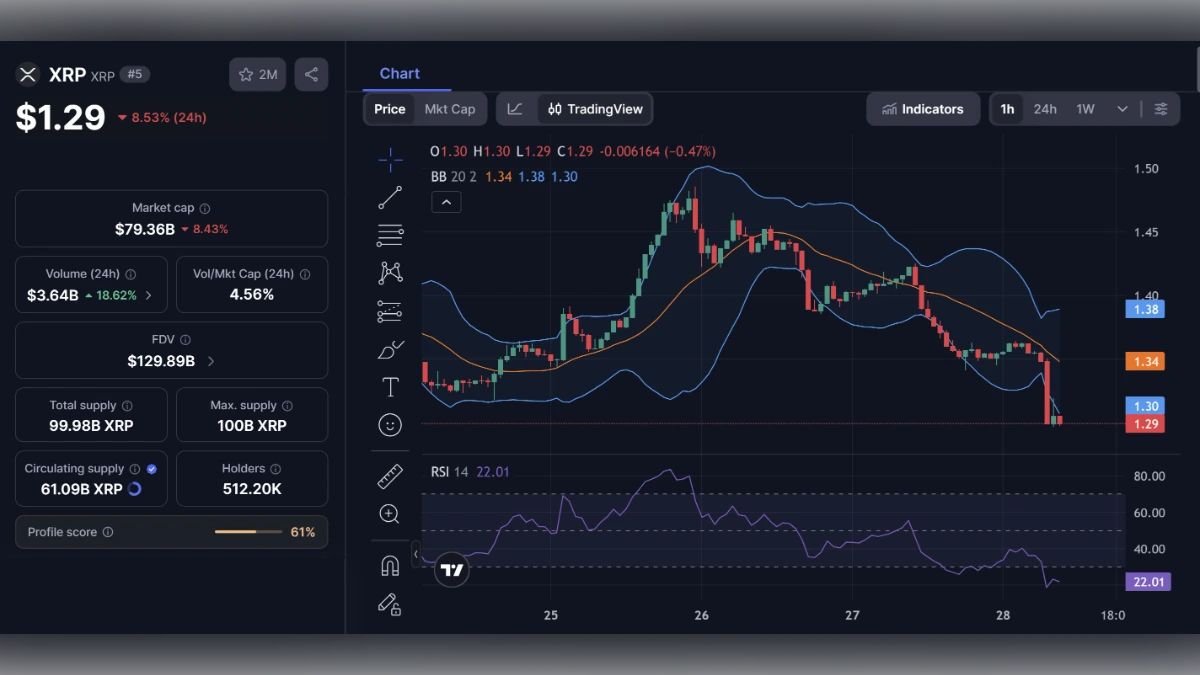Screen dimensions: 1200x675
Task: Select the trend line drawing tool
Action: pyautogui.click(x=390, y=197)
